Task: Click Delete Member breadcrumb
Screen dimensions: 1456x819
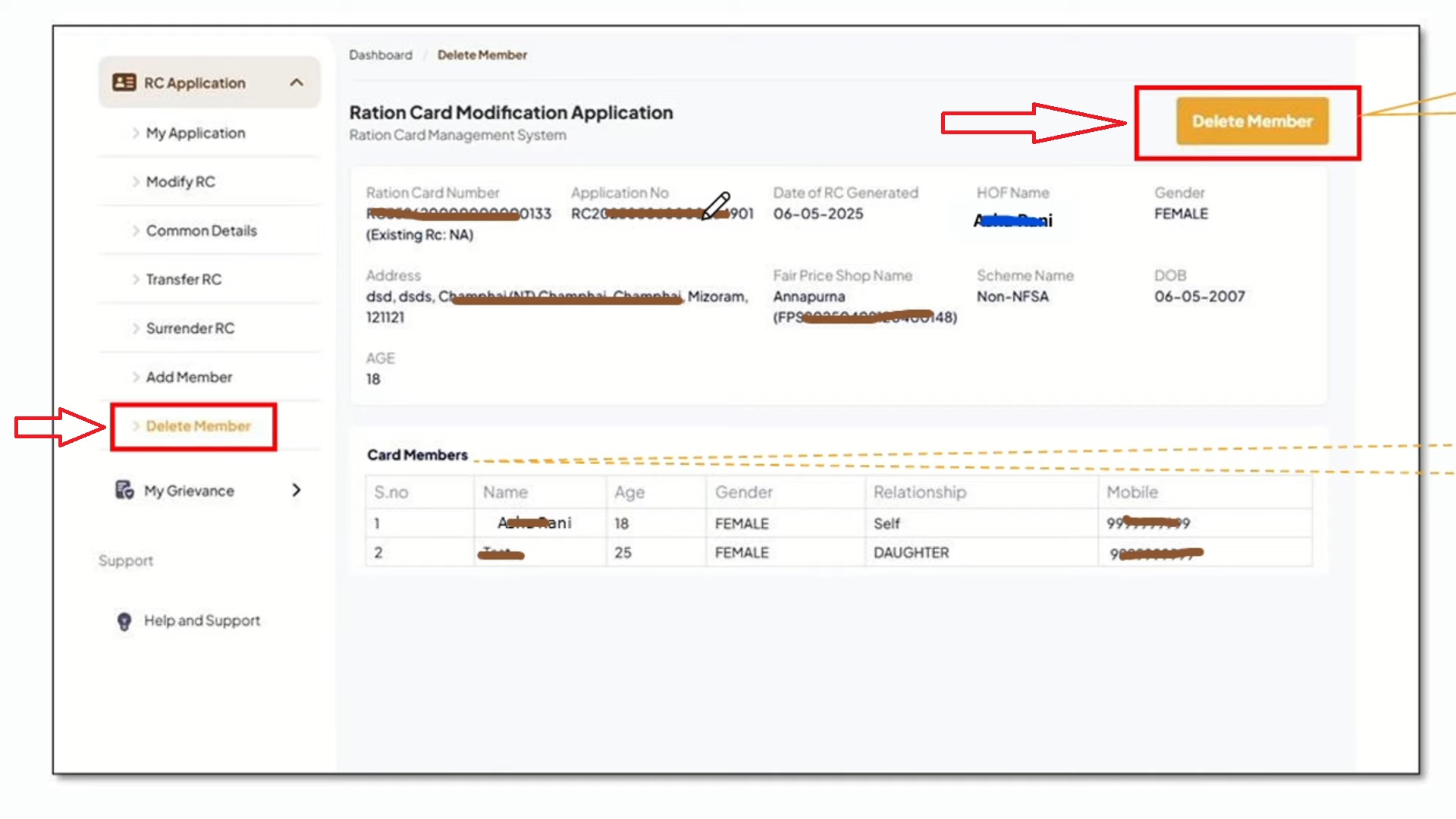Action: pyautogui.click(x=482, y=55)
